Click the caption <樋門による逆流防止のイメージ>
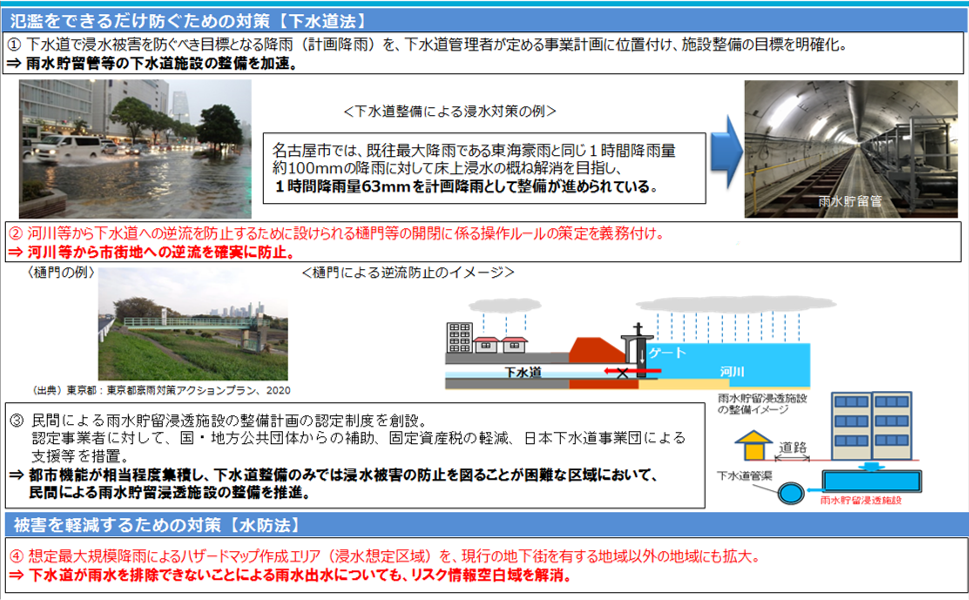Screen dimensions: 969x600 point(408,273)
